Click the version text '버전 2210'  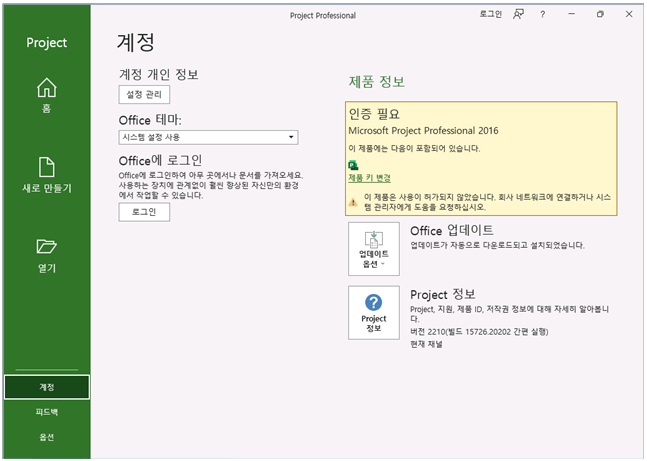point(428,332)
